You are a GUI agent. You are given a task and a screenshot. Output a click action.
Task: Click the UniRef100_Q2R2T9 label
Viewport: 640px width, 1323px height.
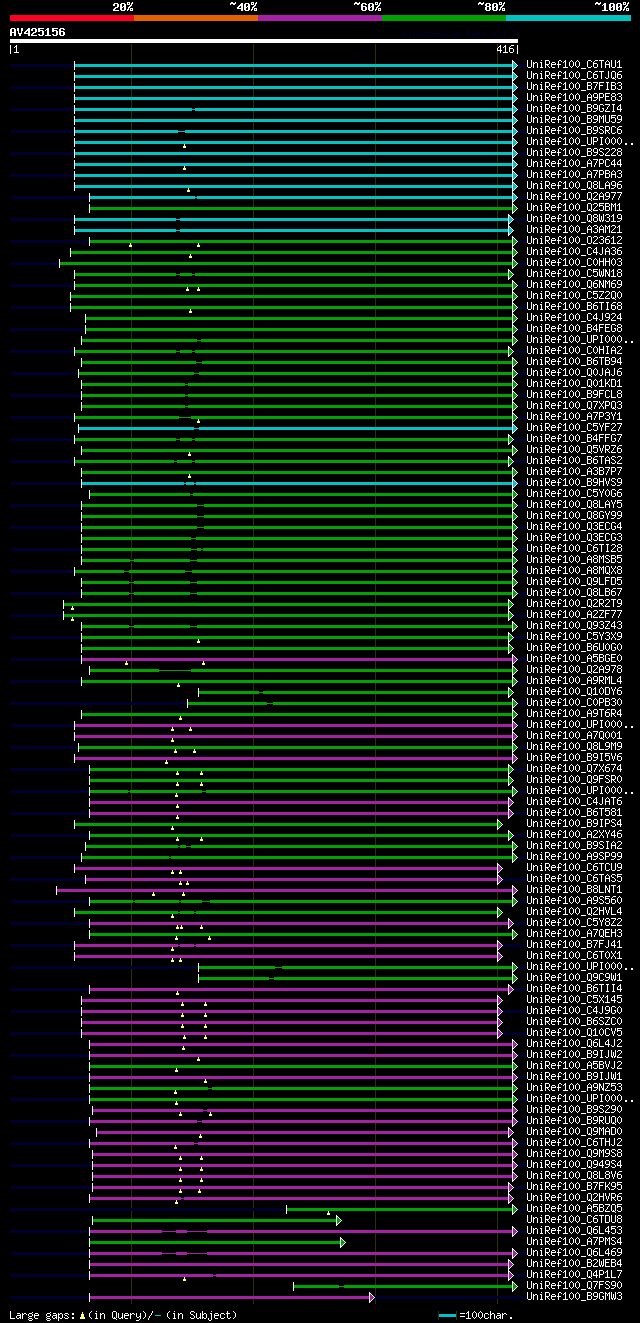click(574, 603)
